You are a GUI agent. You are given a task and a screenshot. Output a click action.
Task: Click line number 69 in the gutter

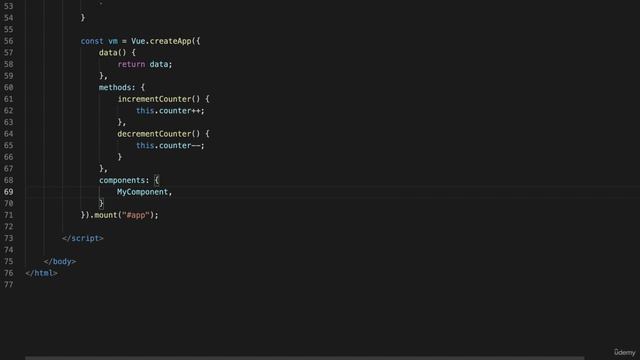tap(9, 192)
